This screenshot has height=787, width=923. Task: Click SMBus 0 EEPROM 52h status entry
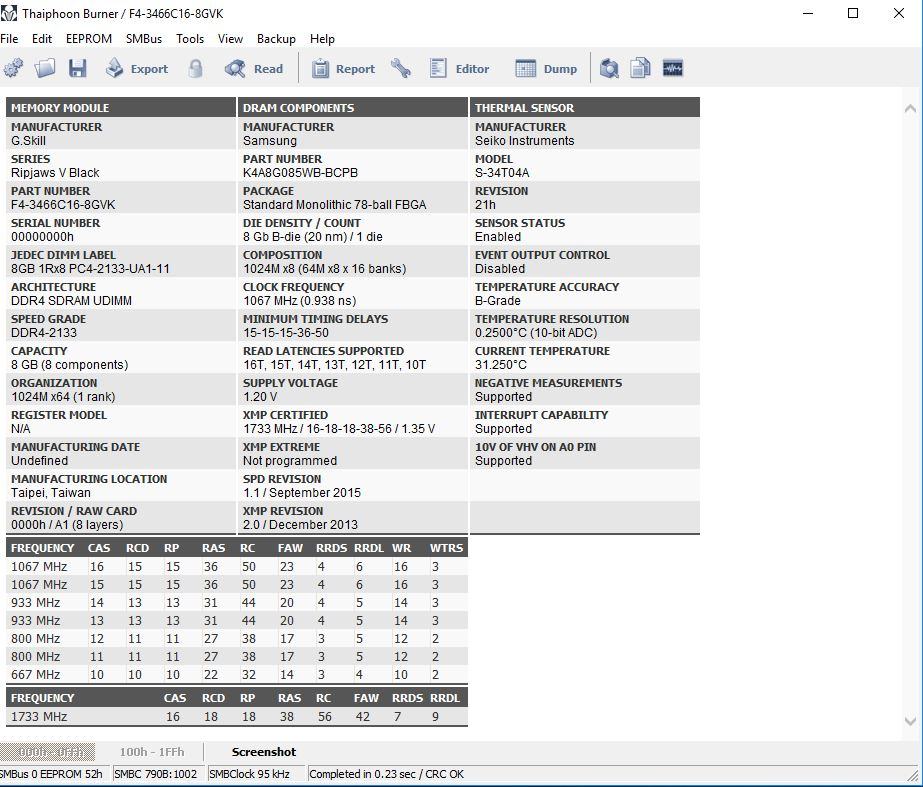tap(52, 774)
